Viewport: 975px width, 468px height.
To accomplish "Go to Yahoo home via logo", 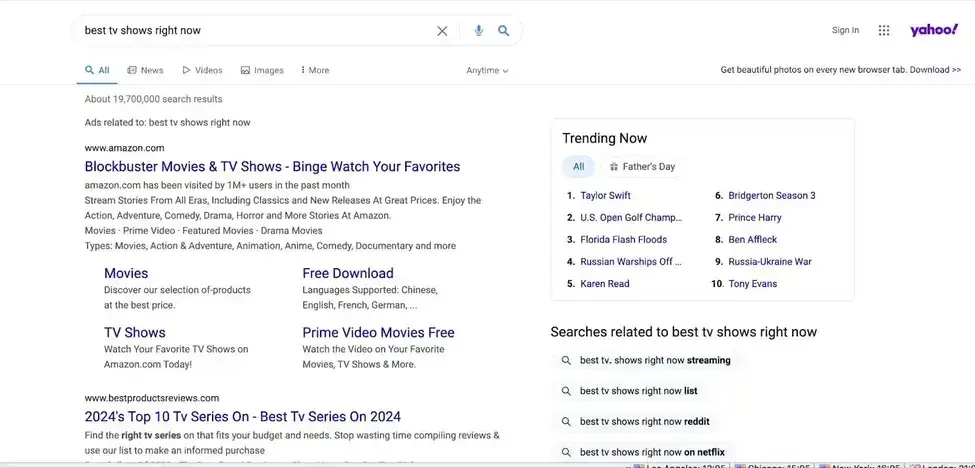I will pos(934,30).
